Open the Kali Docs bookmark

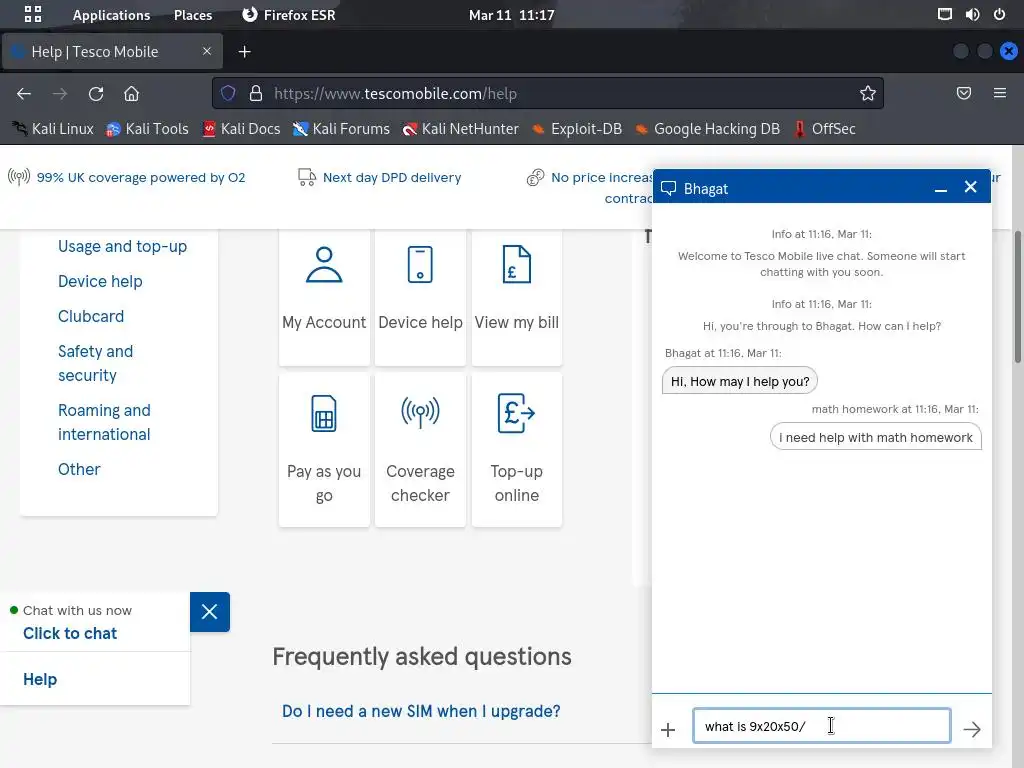pos(242,129)
